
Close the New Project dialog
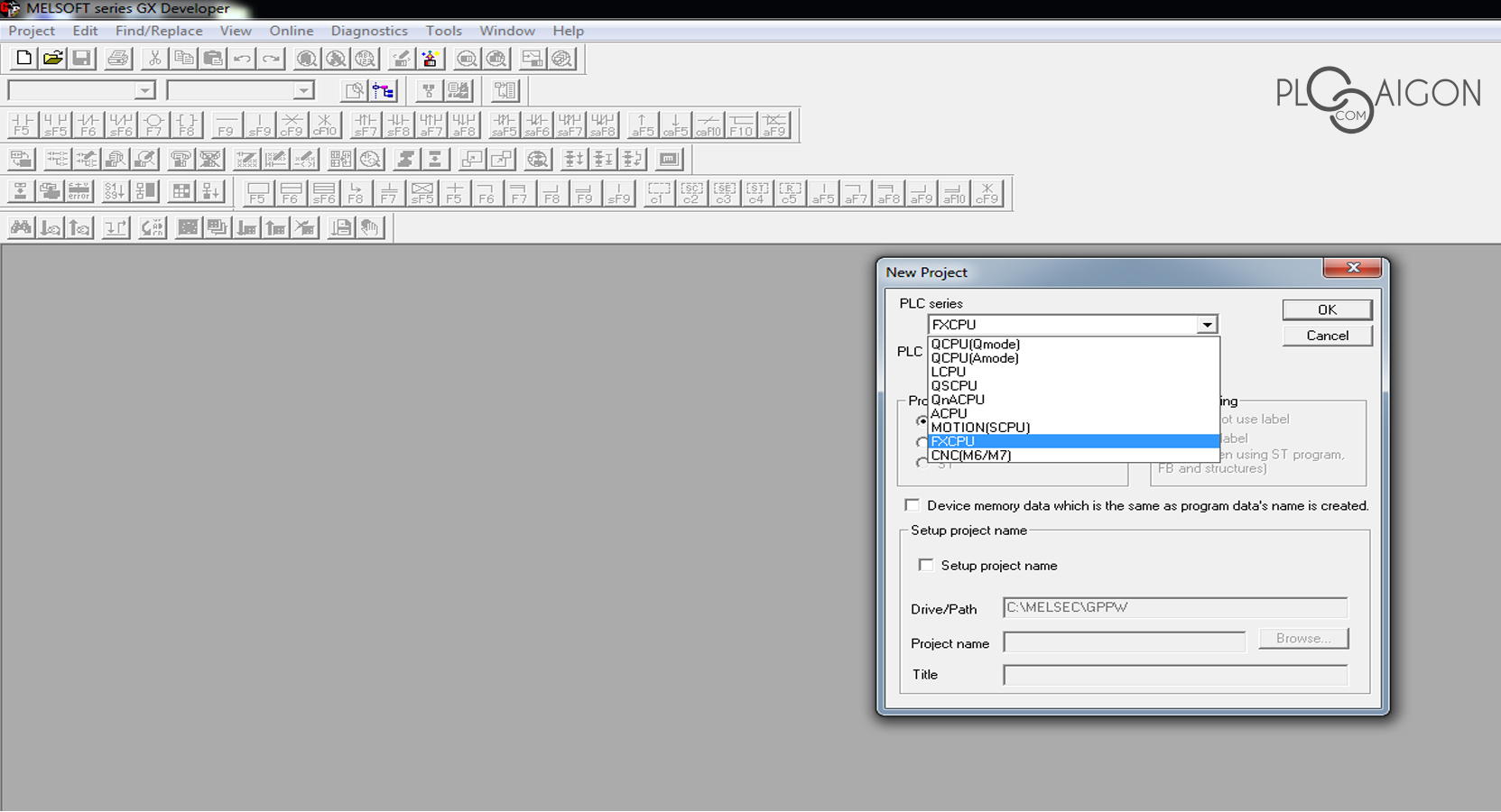1352,268
